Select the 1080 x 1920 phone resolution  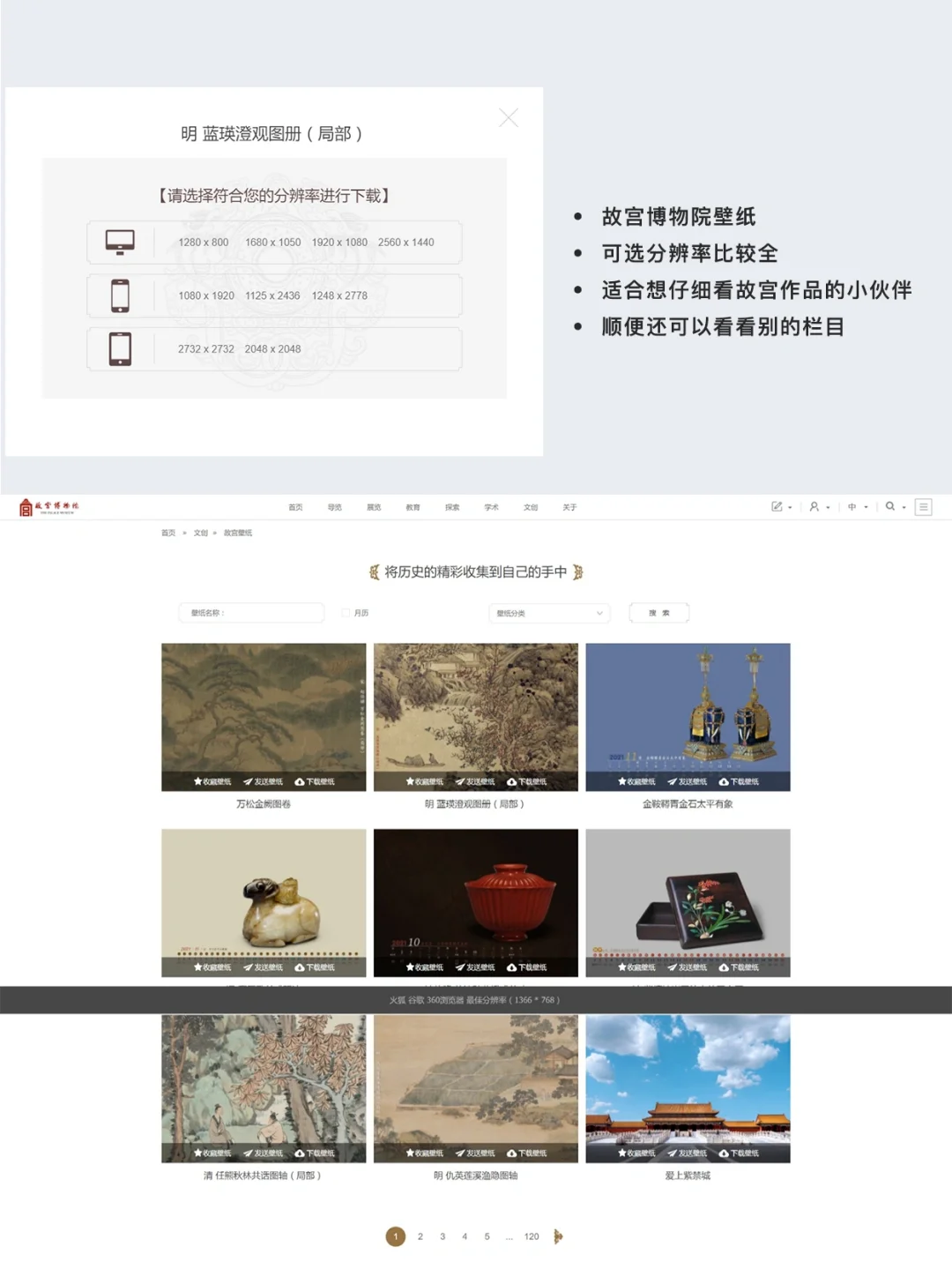[206, 296]
